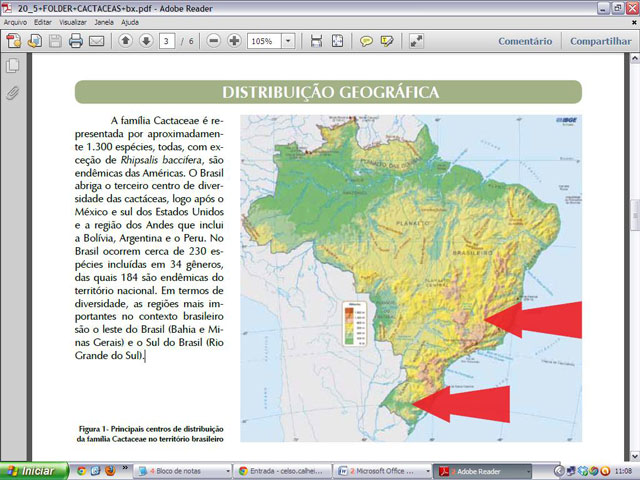This screenshot has width=640, height=480.
Task: Click the open file toolbar icon
Action: tap(35, 41)
